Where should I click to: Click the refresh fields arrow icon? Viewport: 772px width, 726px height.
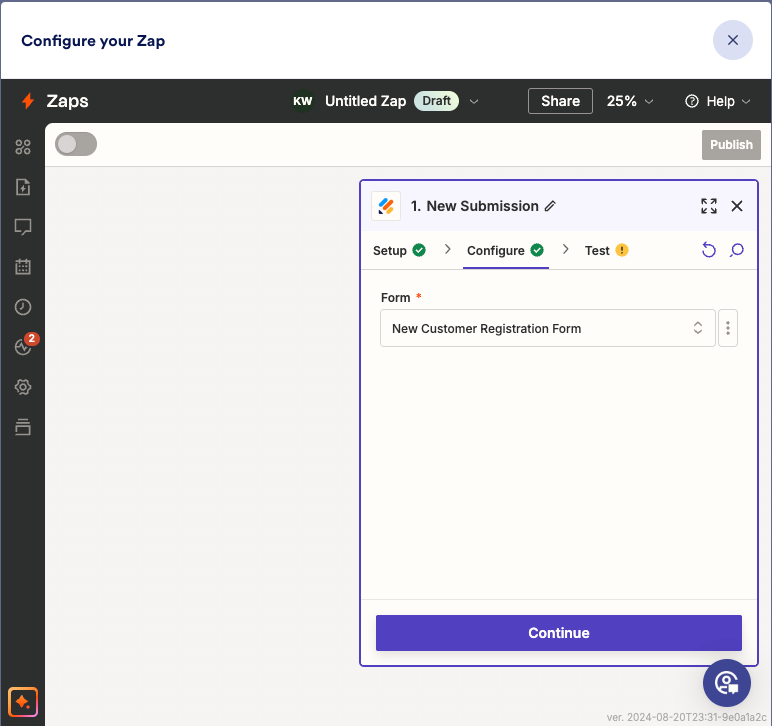pos(708,250)
